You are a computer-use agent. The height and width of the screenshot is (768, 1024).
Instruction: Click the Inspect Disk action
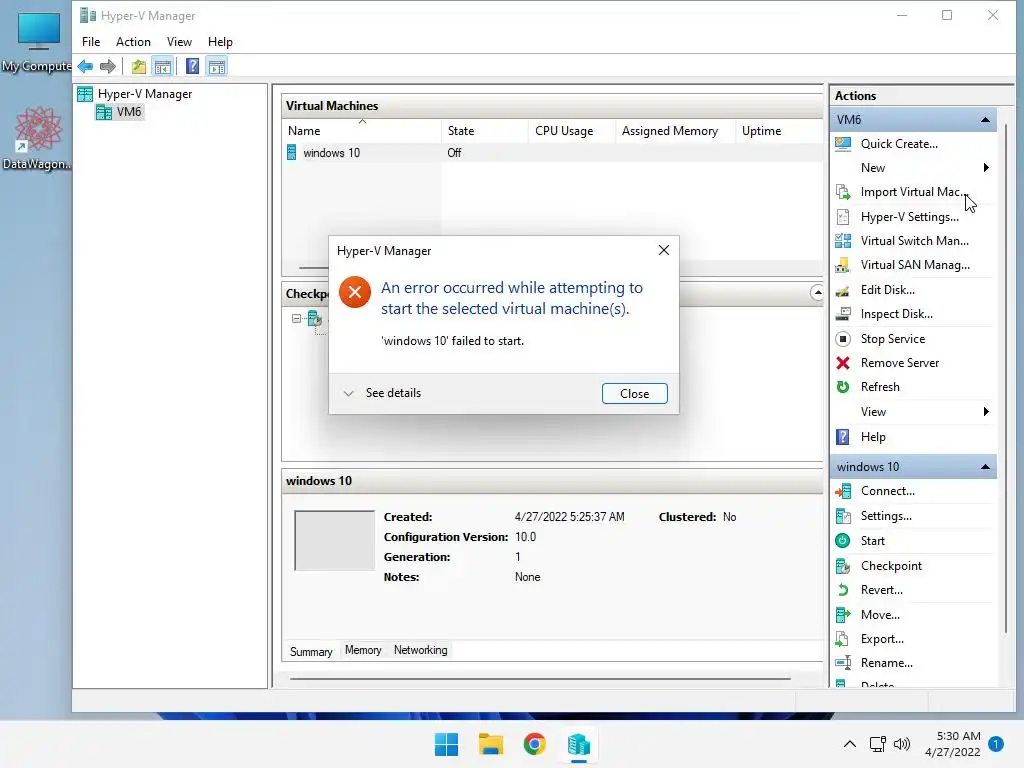897,314
